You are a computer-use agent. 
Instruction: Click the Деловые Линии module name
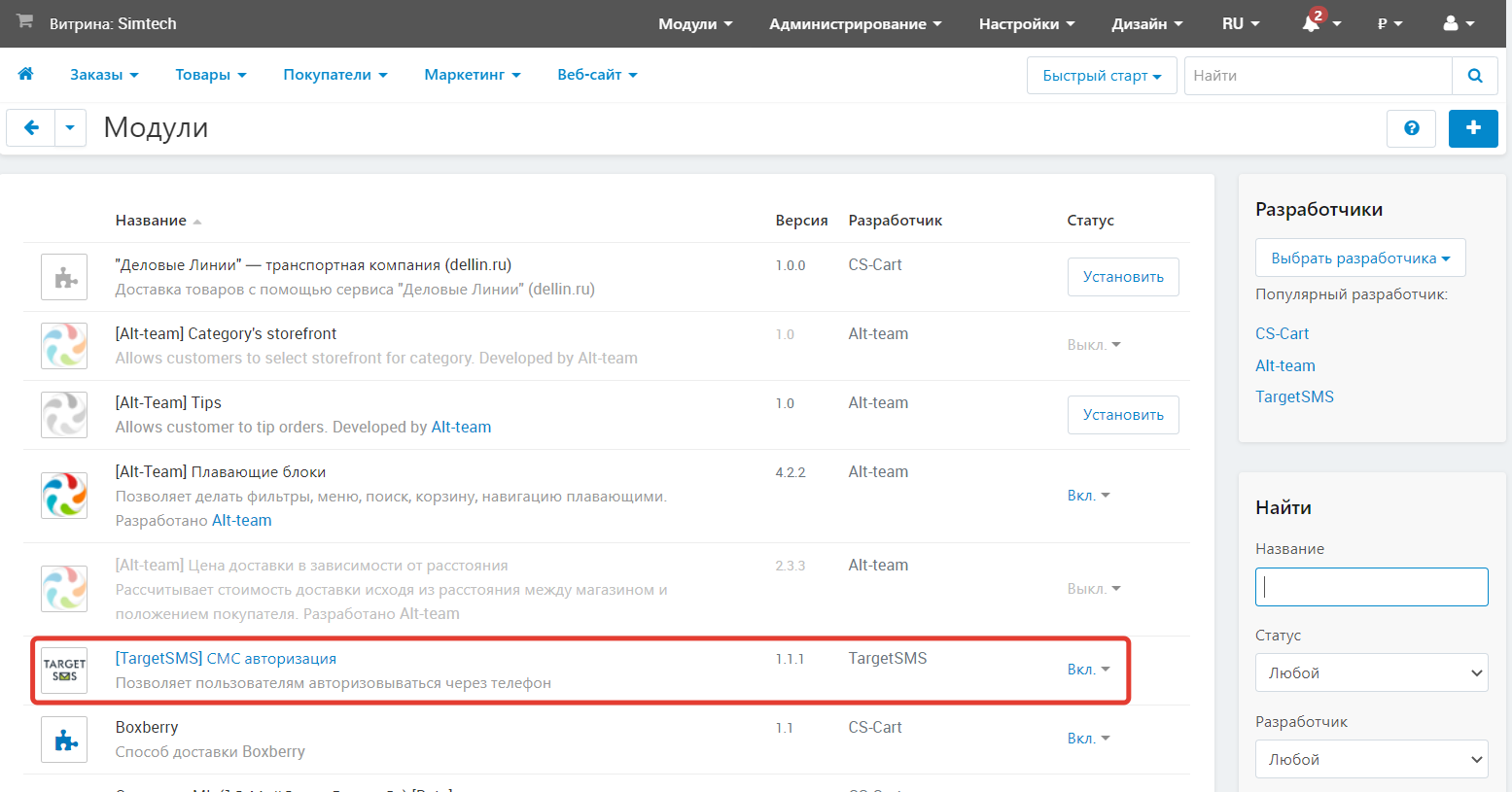(313, 265)
